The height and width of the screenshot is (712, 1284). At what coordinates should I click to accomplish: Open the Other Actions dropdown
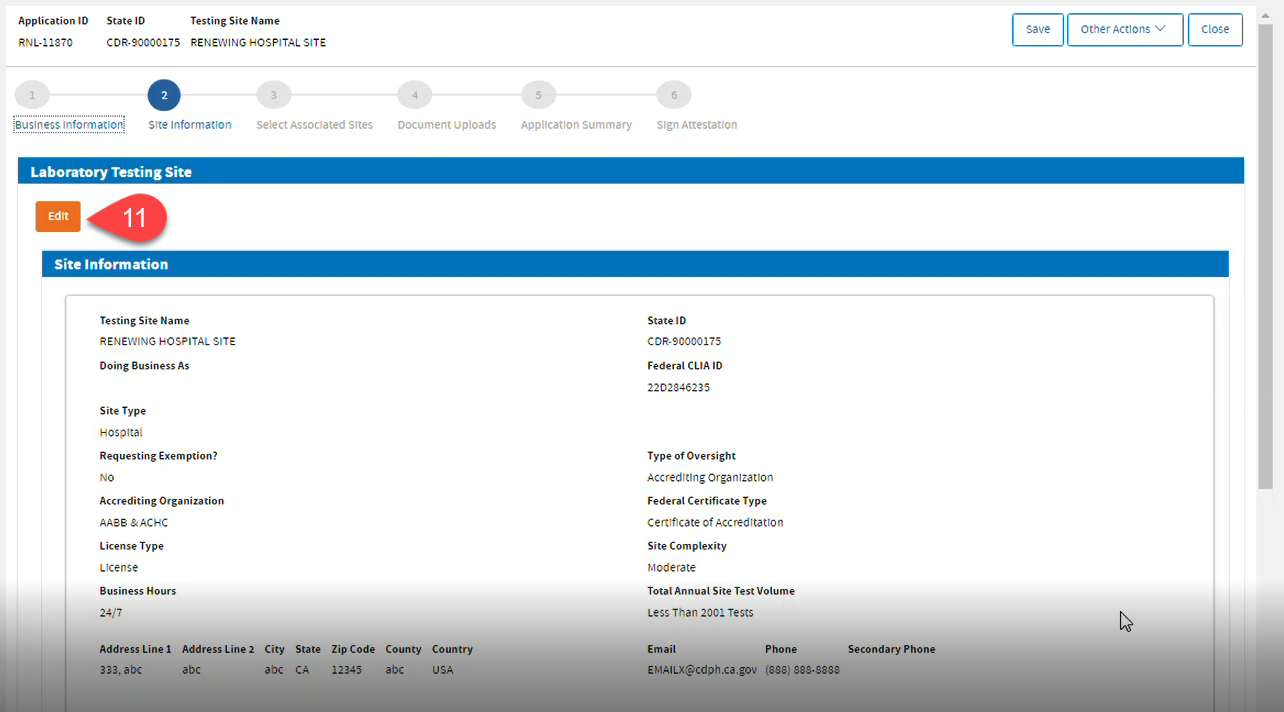(x=1125, y=29)
